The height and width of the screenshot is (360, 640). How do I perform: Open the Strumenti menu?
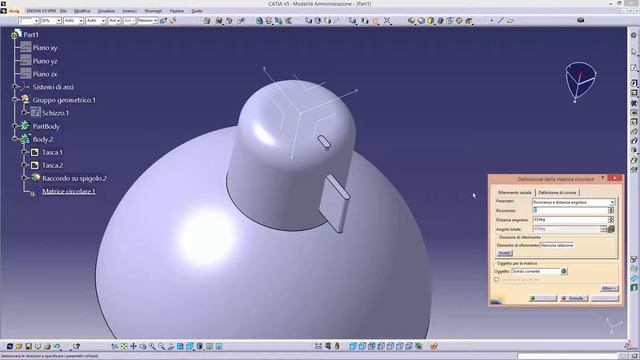click(153, 11)
